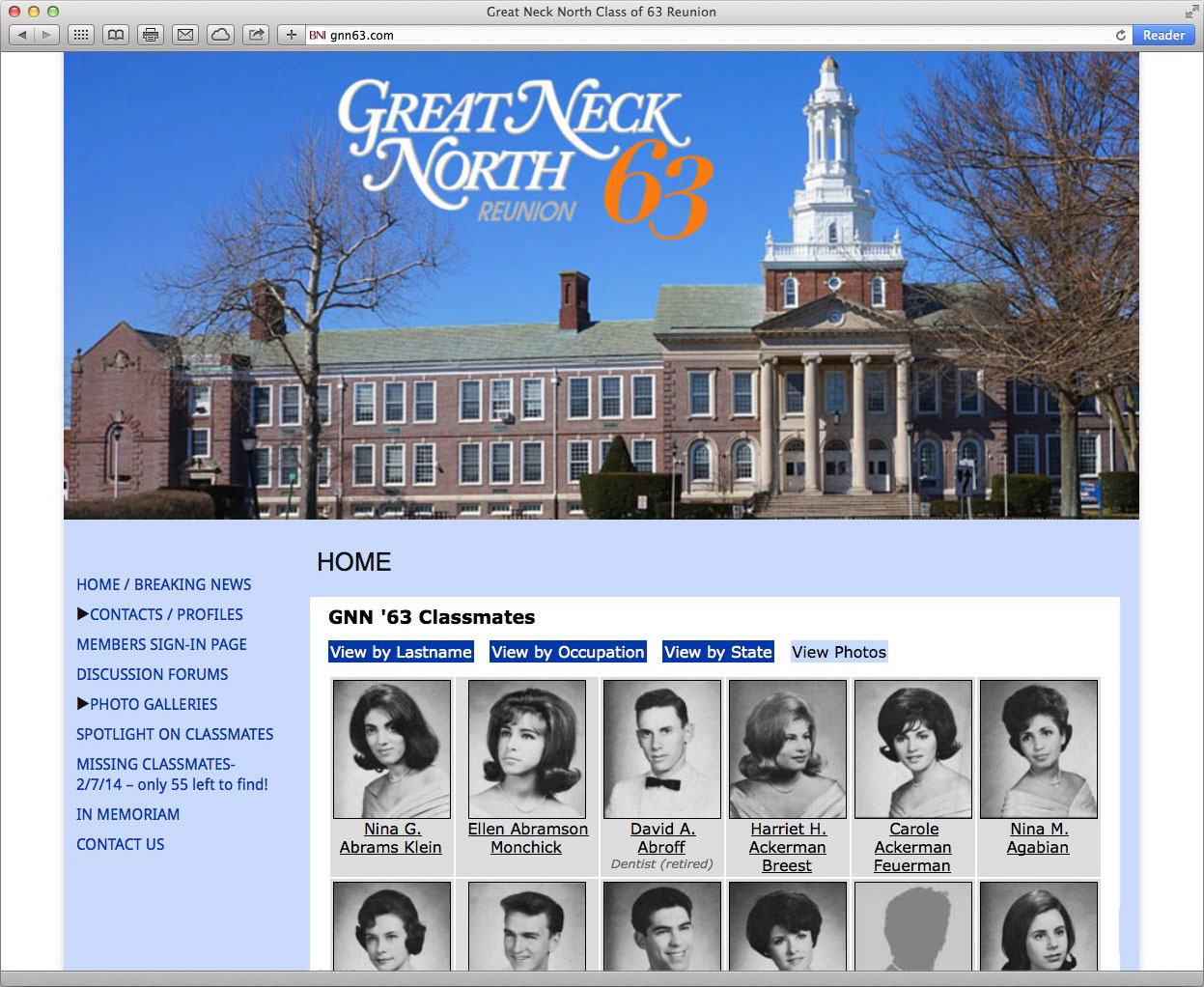Open the Top Sites grid
This screenshot has height=987, width=1204.
tap(81, 35)
